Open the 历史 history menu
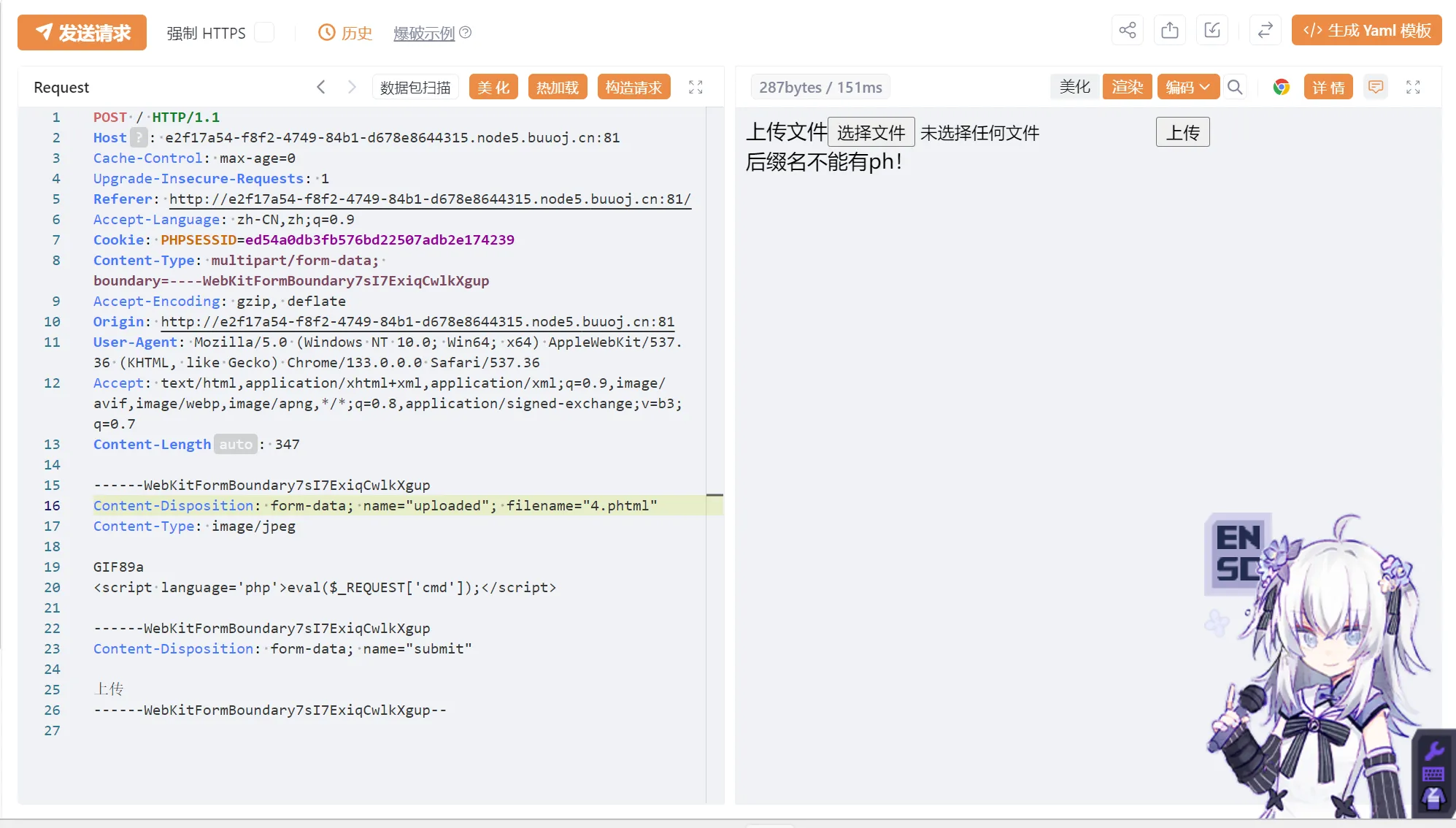 (x=346, y=33)
